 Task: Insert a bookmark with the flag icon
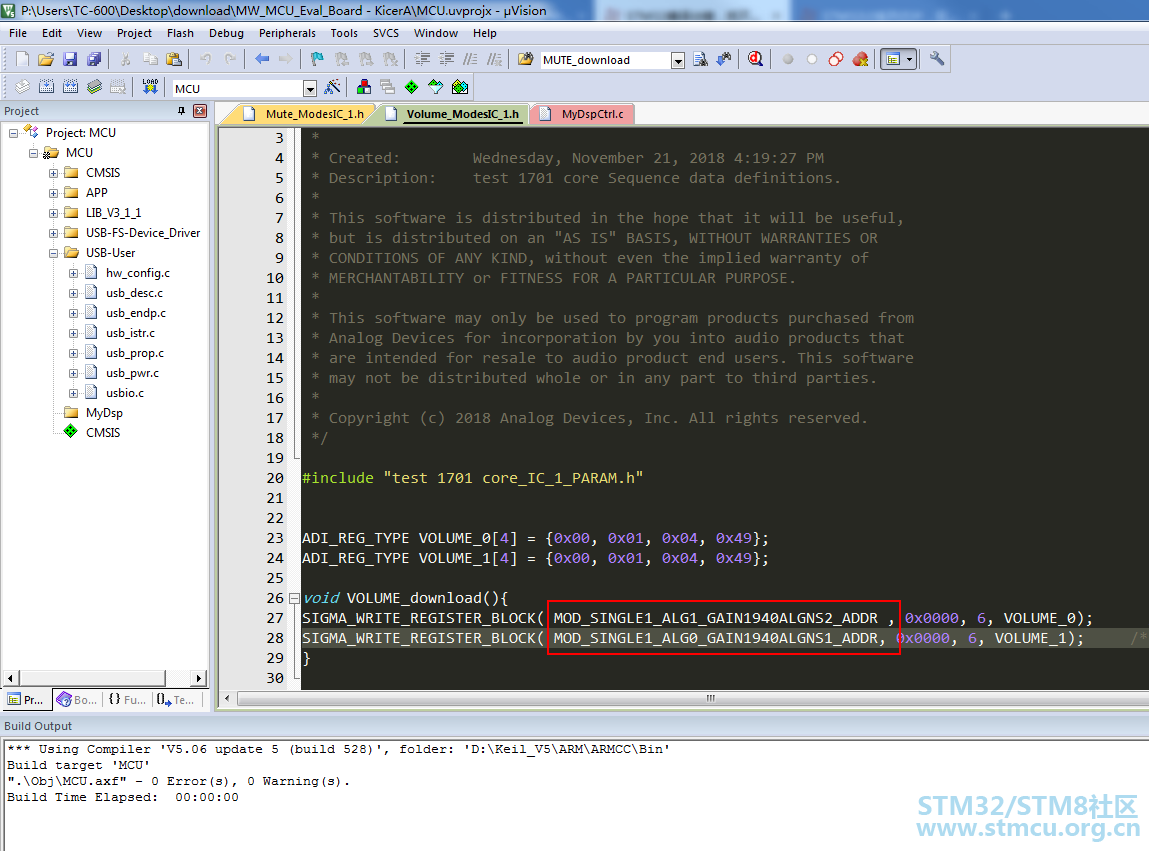[317, 59]
